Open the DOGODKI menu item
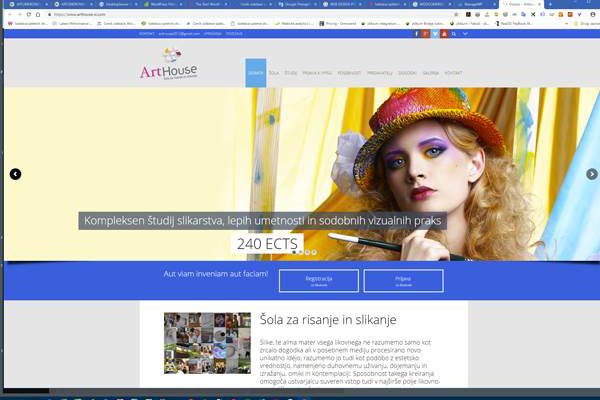The width and height of the screenshot is (600, 400). coord(407,73)
